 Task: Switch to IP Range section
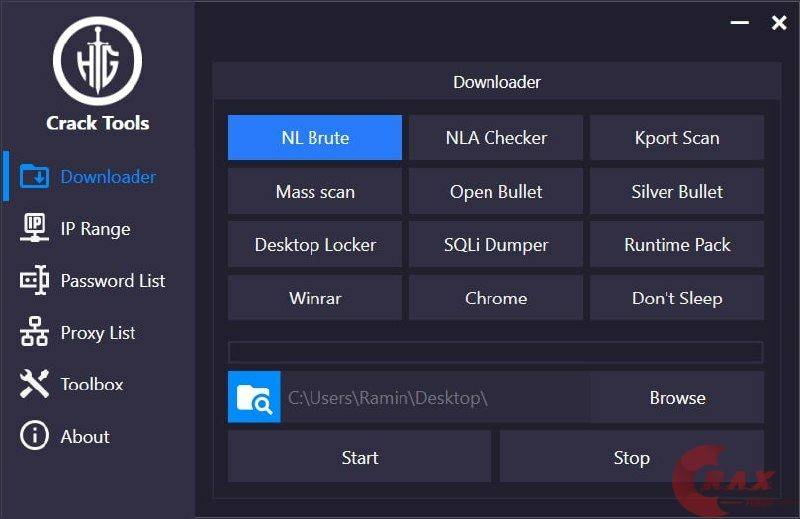click(95, 229)
